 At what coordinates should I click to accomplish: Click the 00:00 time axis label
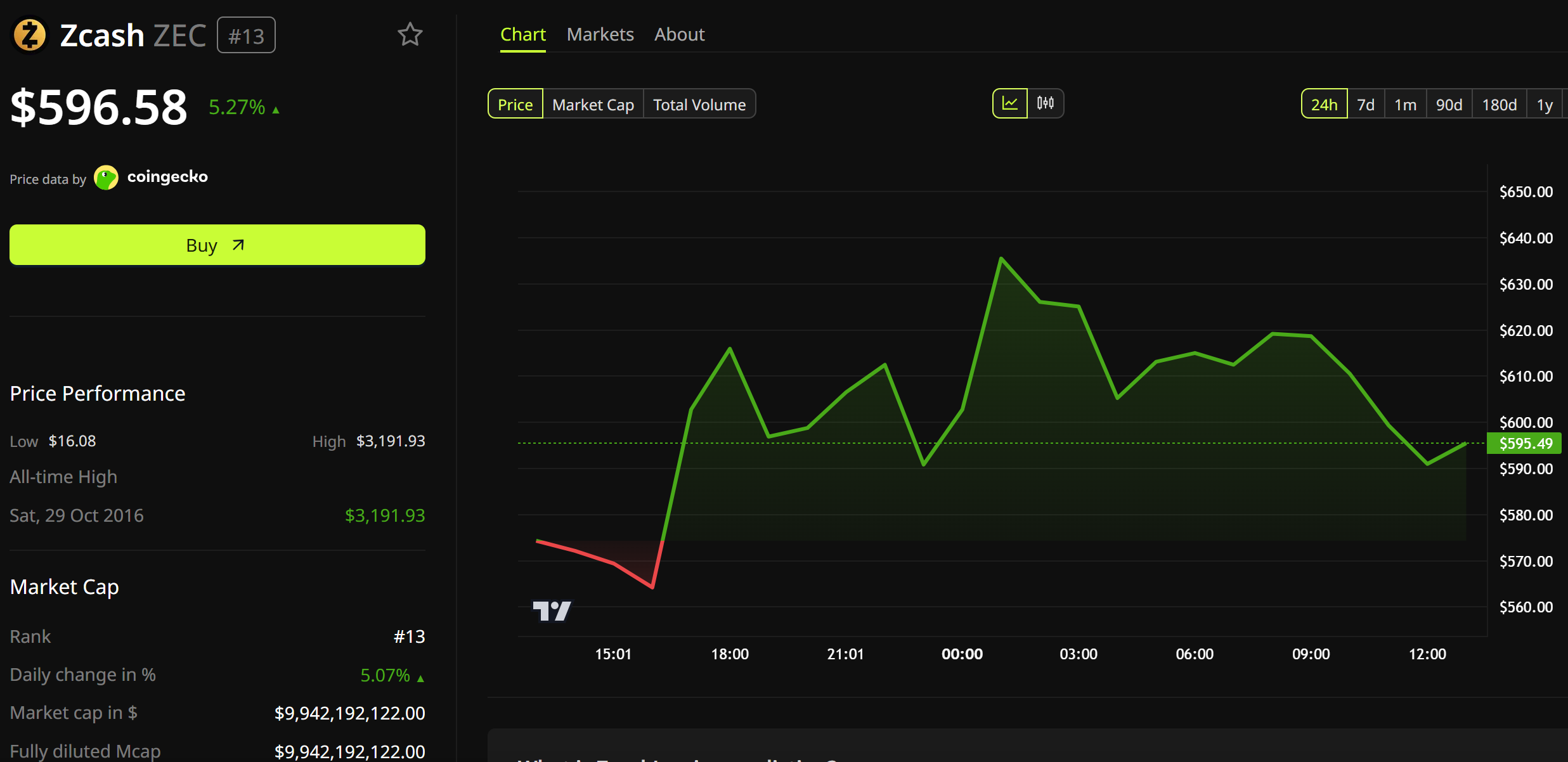(962, 654)
